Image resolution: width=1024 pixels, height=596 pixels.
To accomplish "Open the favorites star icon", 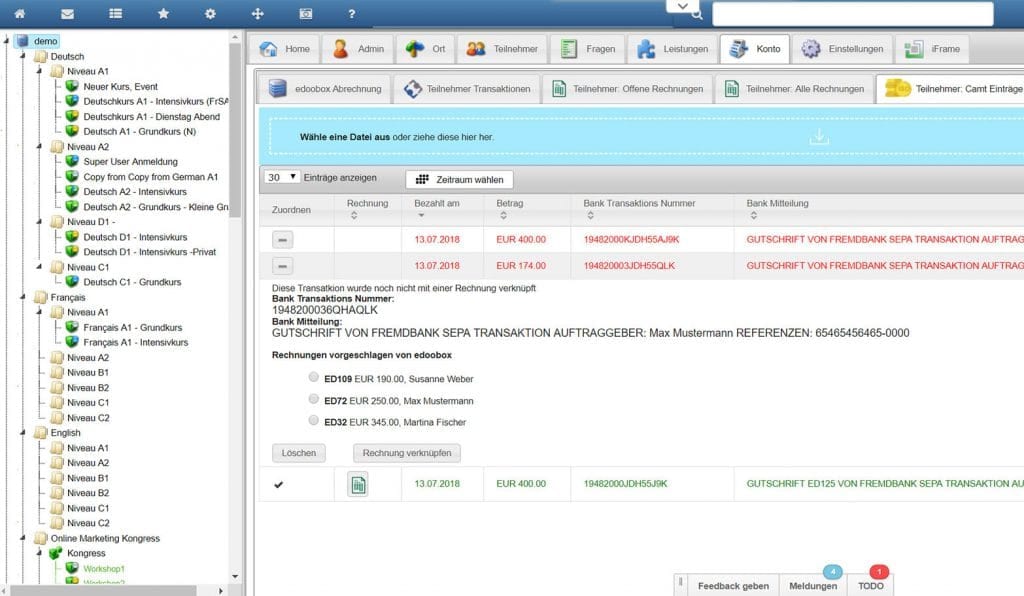I will pos(163,13).
